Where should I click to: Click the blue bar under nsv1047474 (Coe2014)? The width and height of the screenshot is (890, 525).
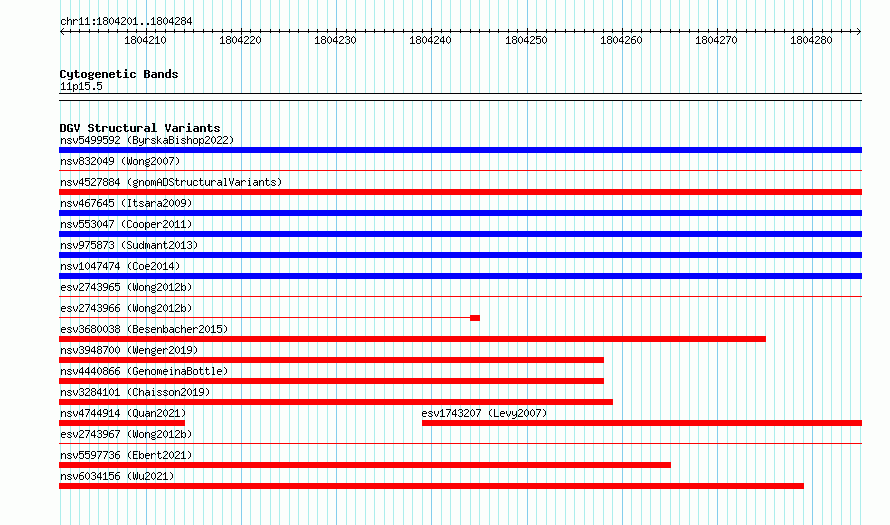click(460, 276)
